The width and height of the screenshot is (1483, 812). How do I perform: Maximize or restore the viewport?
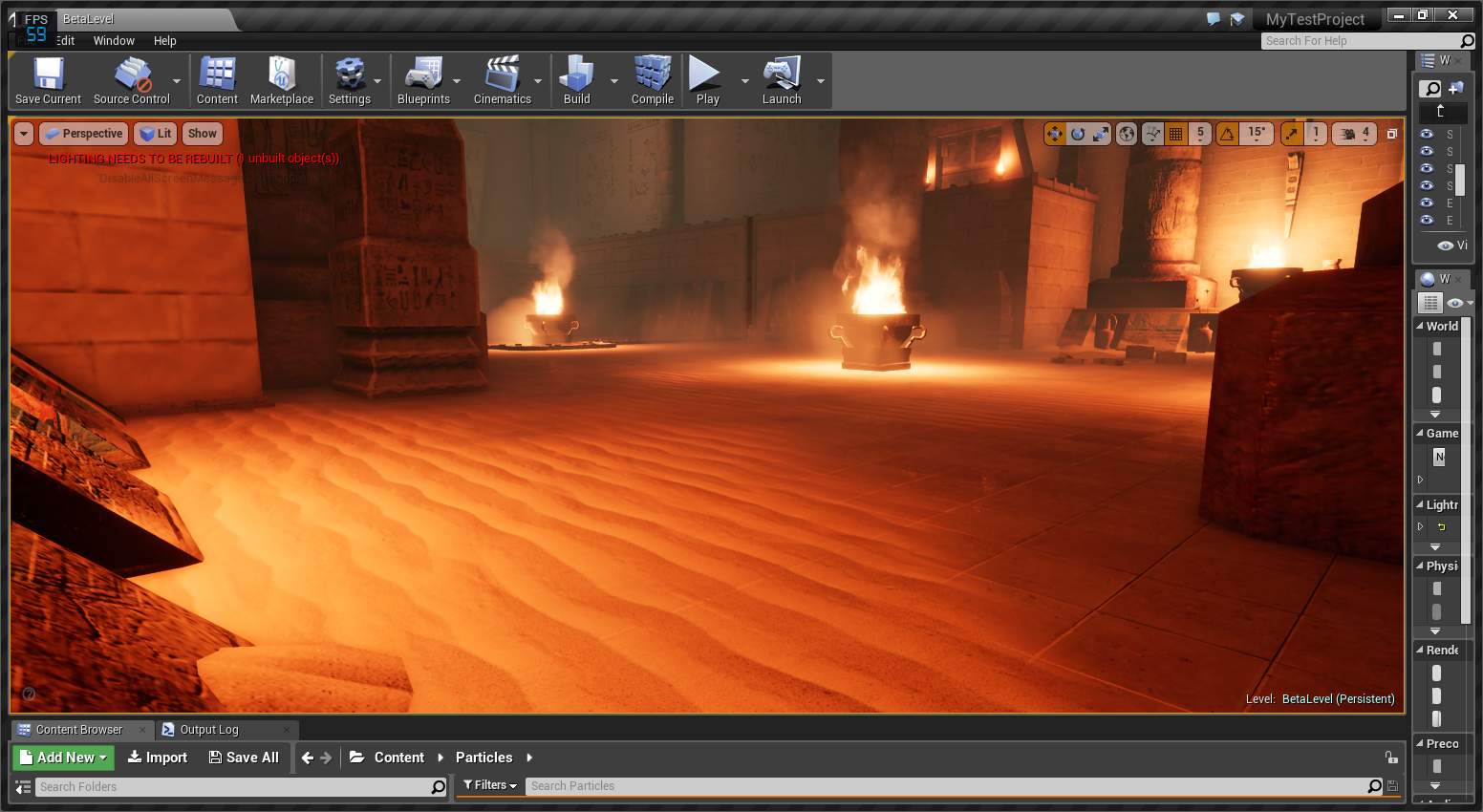coord(1392,134)
